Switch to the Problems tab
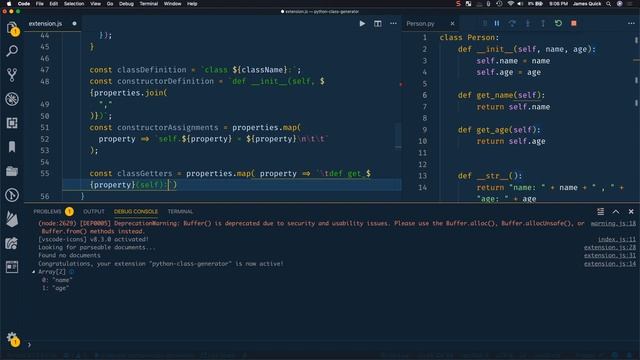This screenshot has width=640, height=360. tap(47, 211)
